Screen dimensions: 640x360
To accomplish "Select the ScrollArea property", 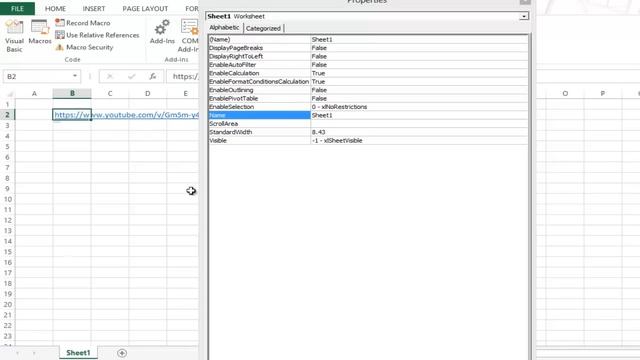I will tap(260, 124).
